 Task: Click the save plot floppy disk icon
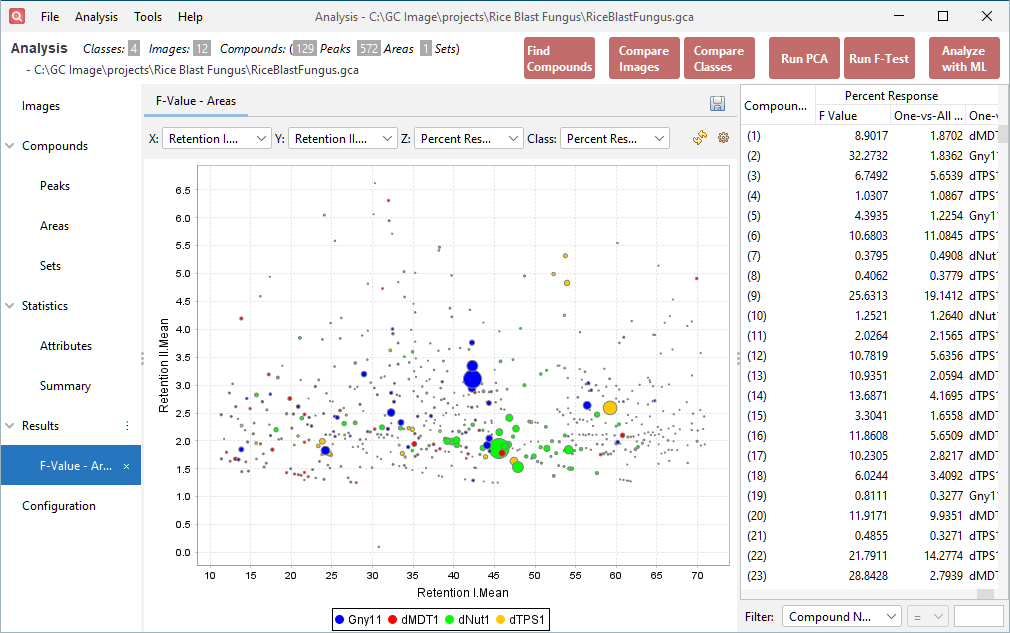click(x=717, y=104)
